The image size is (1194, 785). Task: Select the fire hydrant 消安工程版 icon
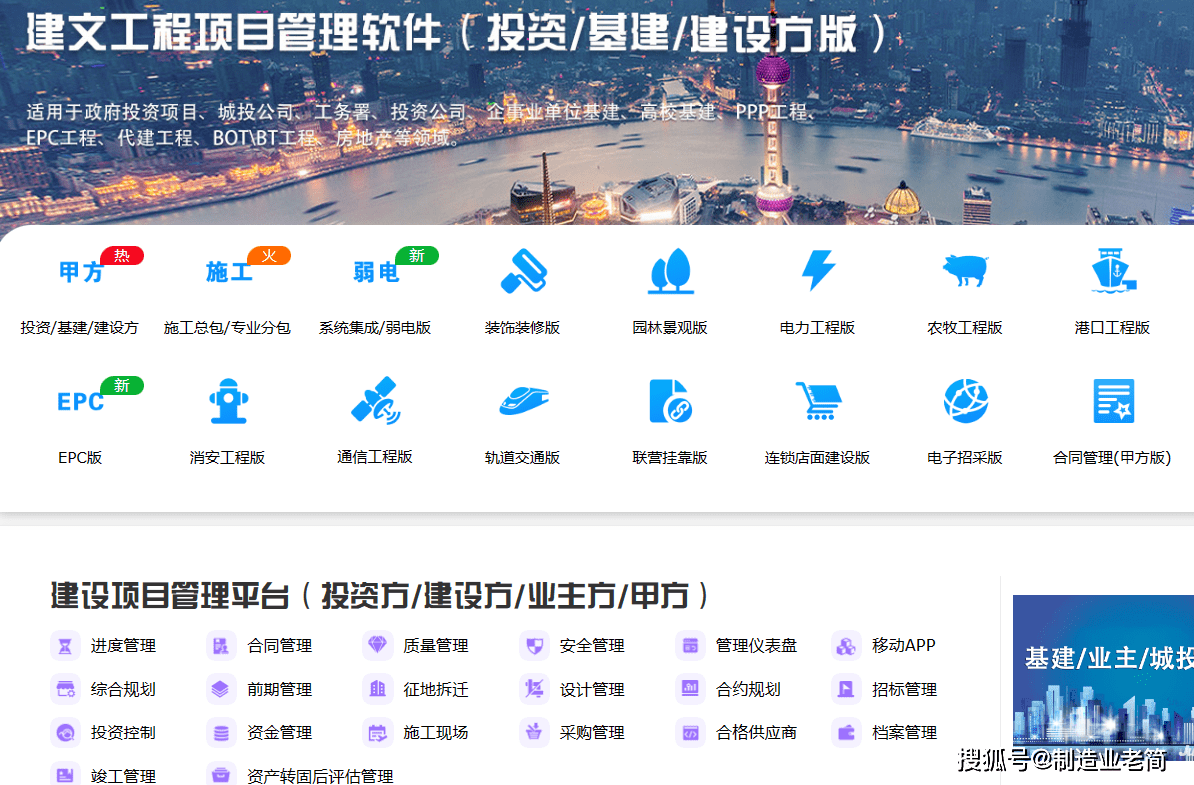coord(228,400)
